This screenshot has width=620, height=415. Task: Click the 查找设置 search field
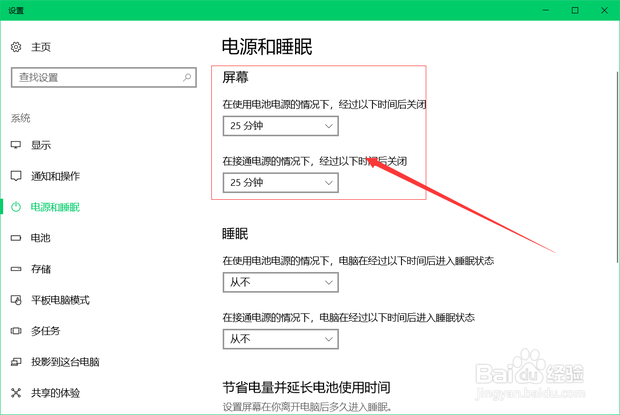point(104,77)
